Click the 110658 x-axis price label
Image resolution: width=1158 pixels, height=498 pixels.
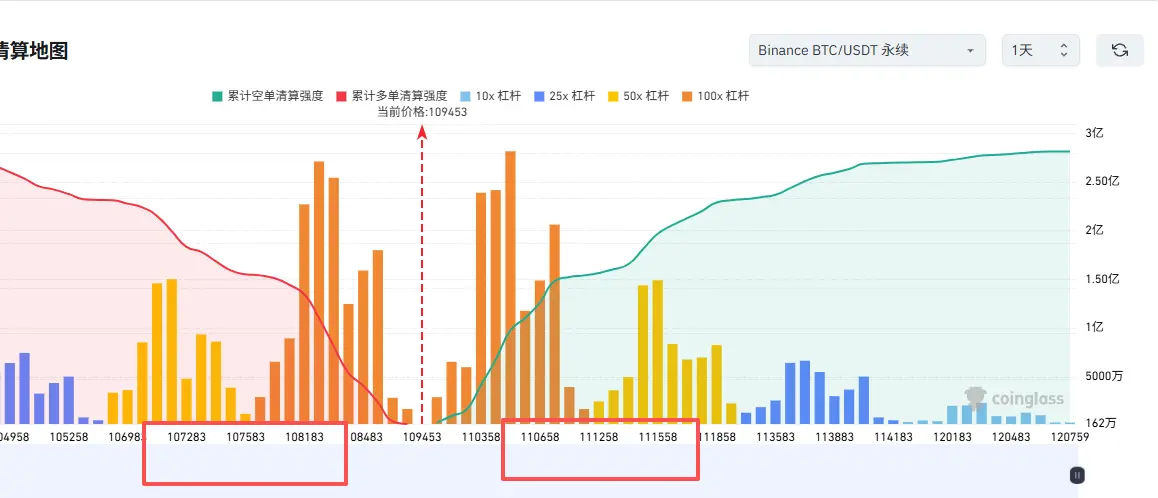tap(540, 437)
